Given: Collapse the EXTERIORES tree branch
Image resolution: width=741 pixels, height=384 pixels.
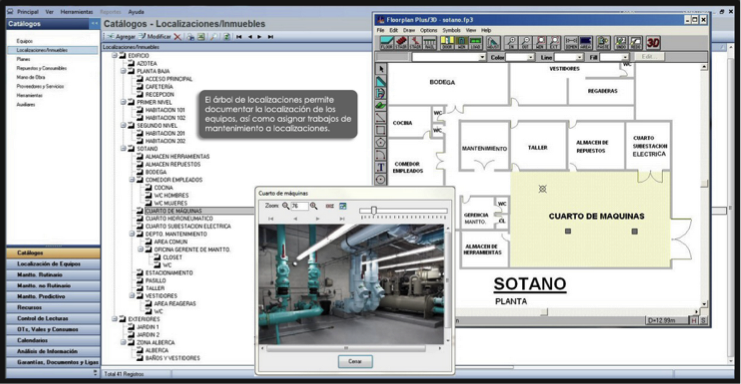Looking at the screenshot, I should click(x=115, y=319).
